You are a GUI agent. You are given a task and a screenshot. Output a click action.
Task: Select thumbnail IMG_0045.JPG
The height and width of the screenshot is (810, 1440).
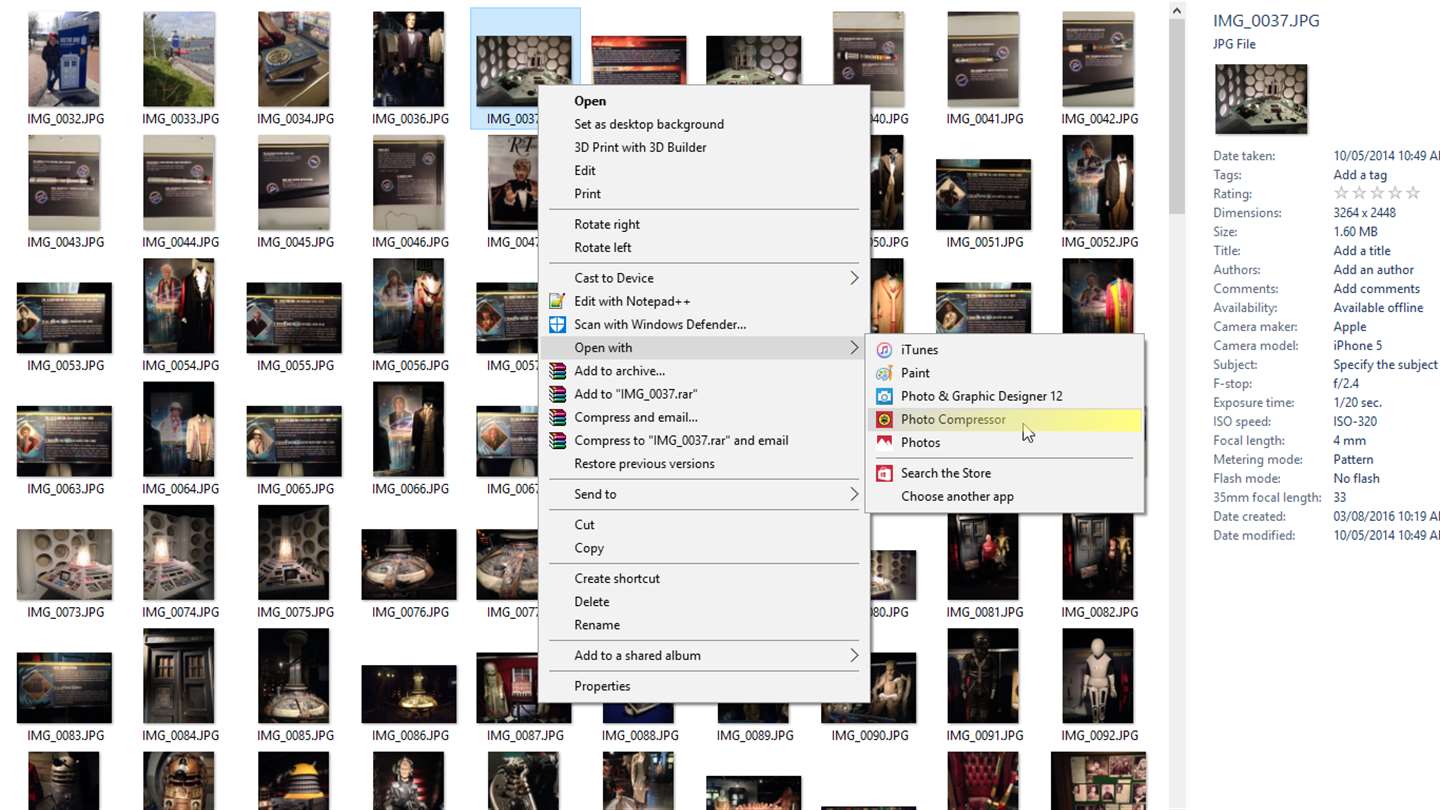click(x=294, y=183)
